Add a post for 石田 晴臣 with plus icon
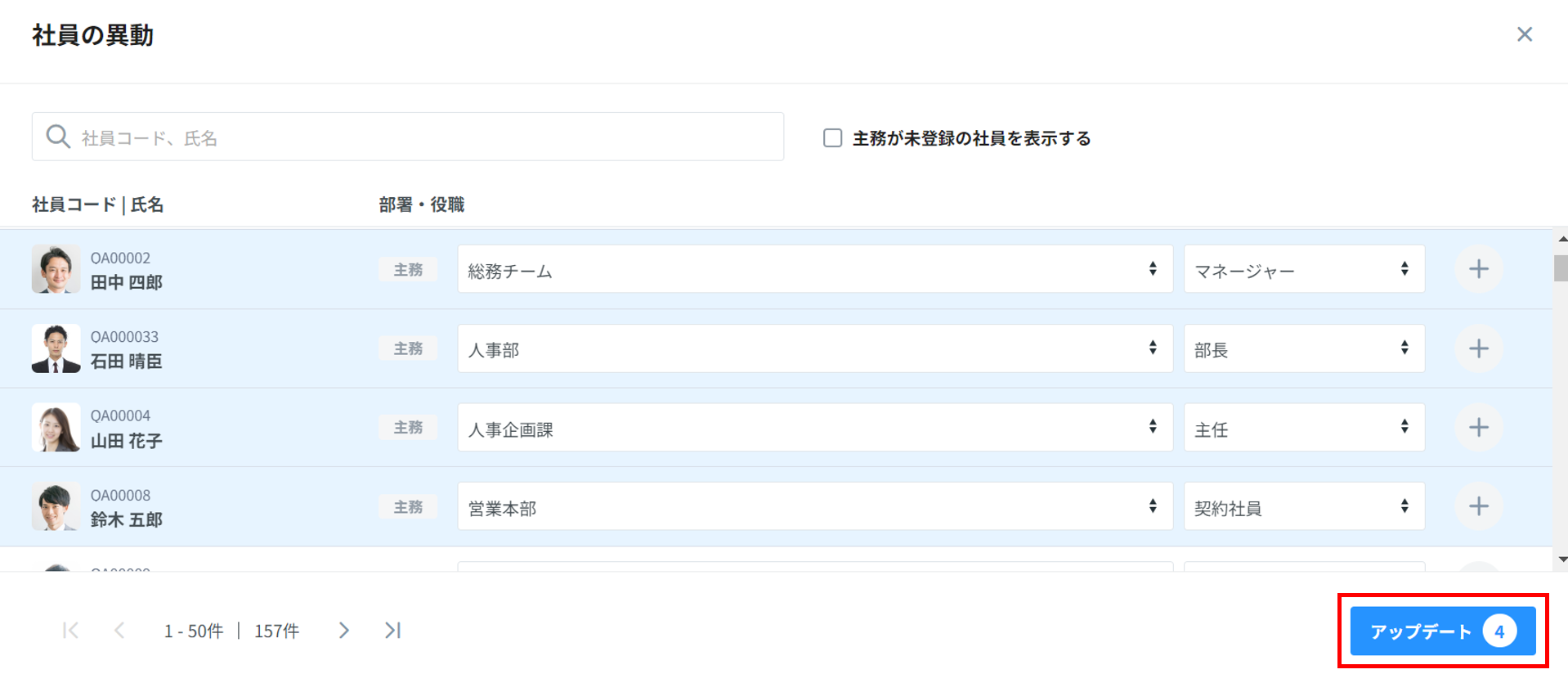The image size is (1568, 674). click(1478, 348)
